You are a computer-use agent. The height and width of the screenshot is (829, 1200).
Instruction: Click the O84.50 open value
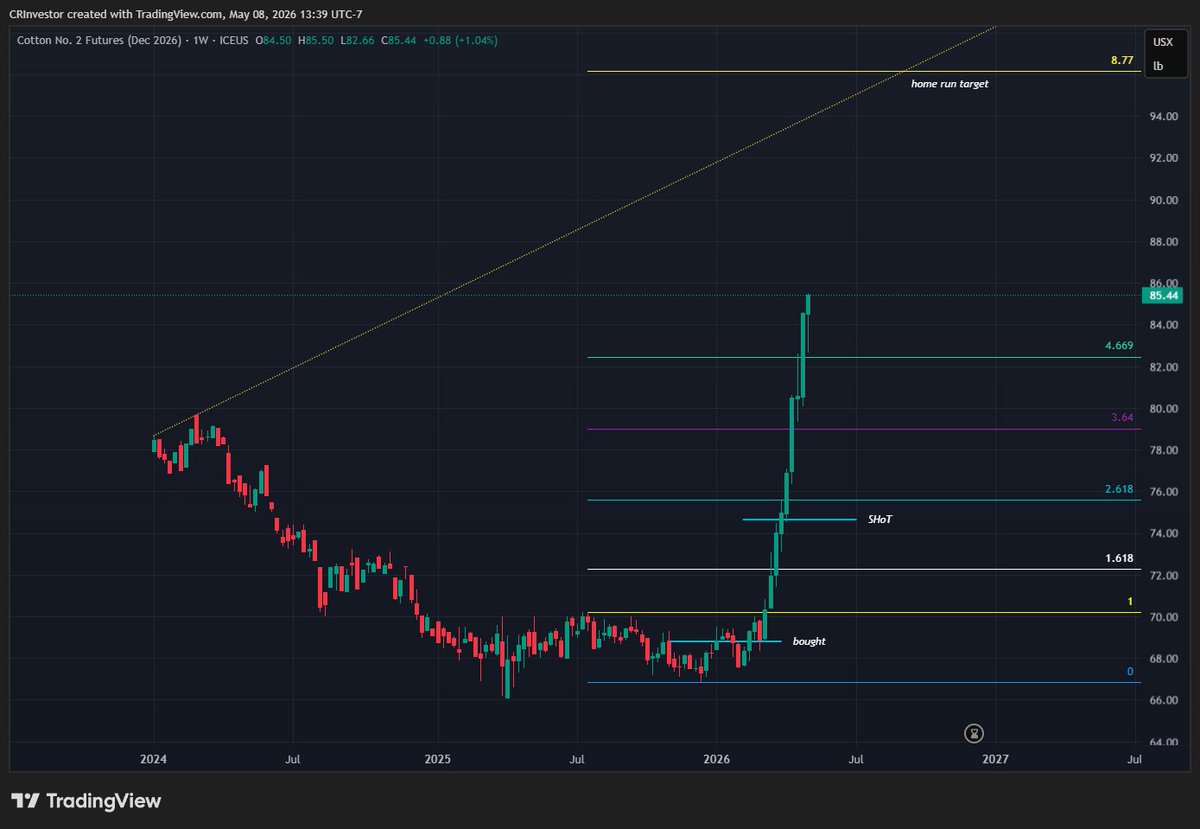click(x=273, y=40)
